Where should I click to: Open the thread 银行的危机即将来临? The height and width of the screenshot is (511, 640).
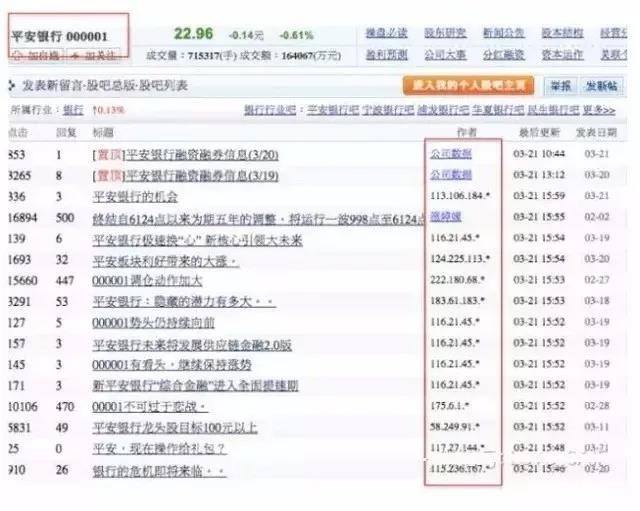pos(160,471)
